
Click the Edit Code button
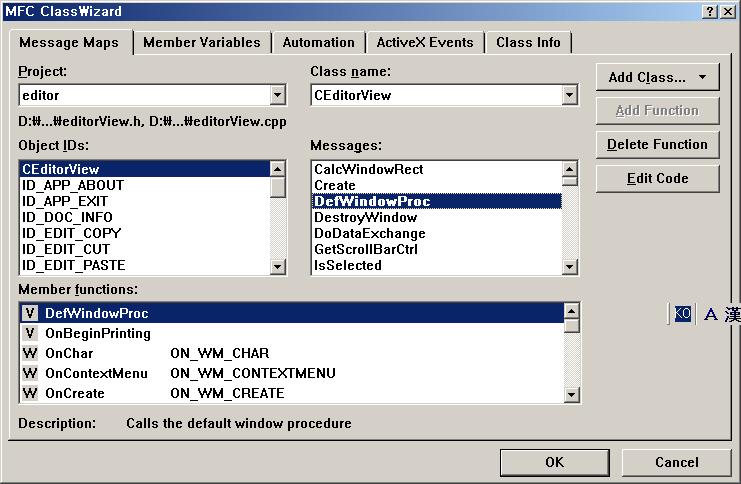657,178
